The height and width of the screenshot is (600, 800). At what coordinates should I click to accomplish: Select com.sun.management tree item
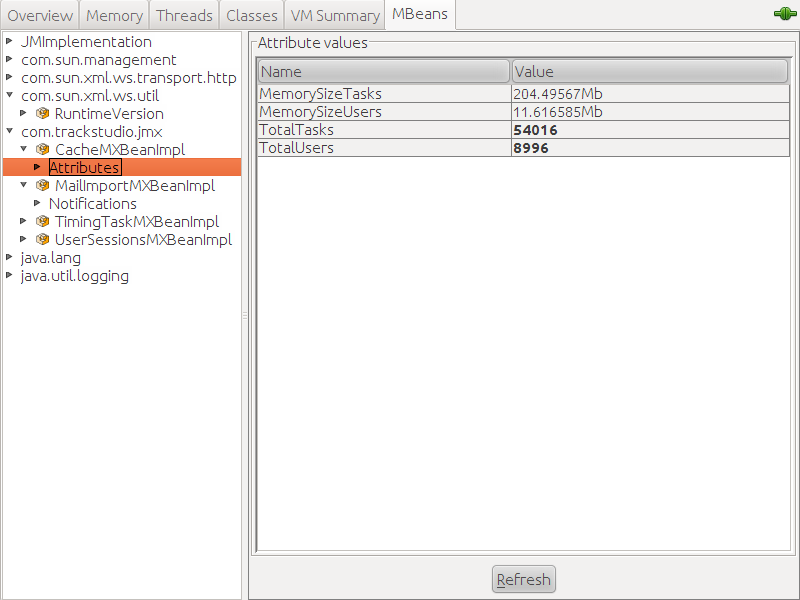pos(98,60)
